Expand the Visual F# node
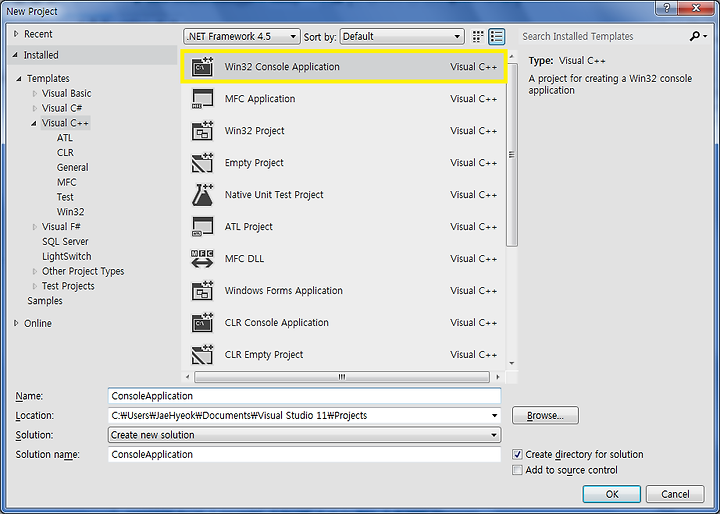This screenshot has width=720, height=514. click(35, 227)
